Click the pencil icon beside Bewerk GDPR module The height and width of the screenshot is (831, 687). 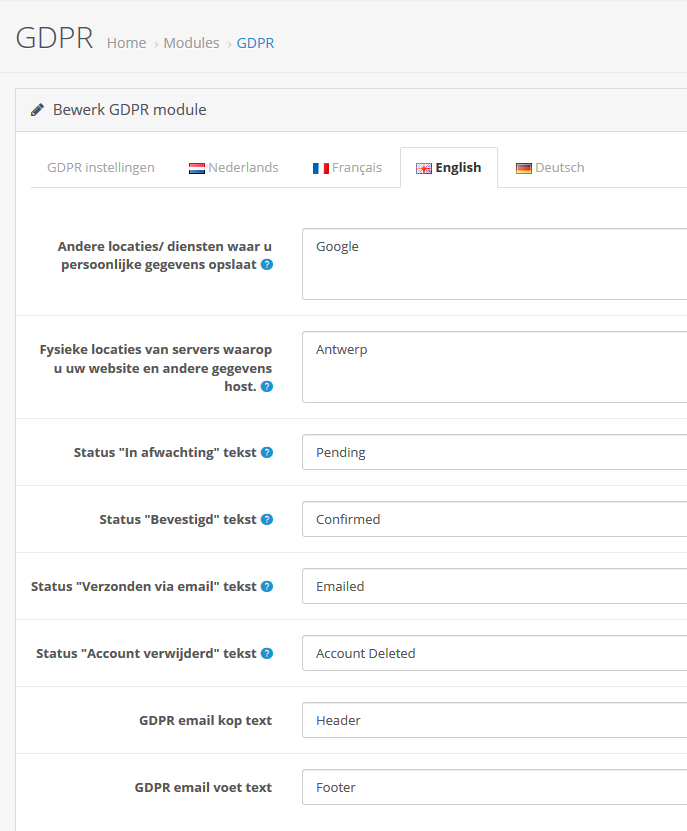point(37,110)
